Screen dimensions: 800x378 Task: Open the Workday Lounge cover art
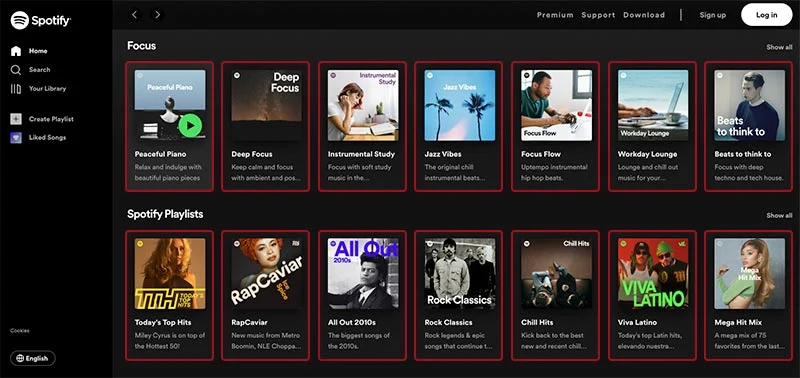653,105
